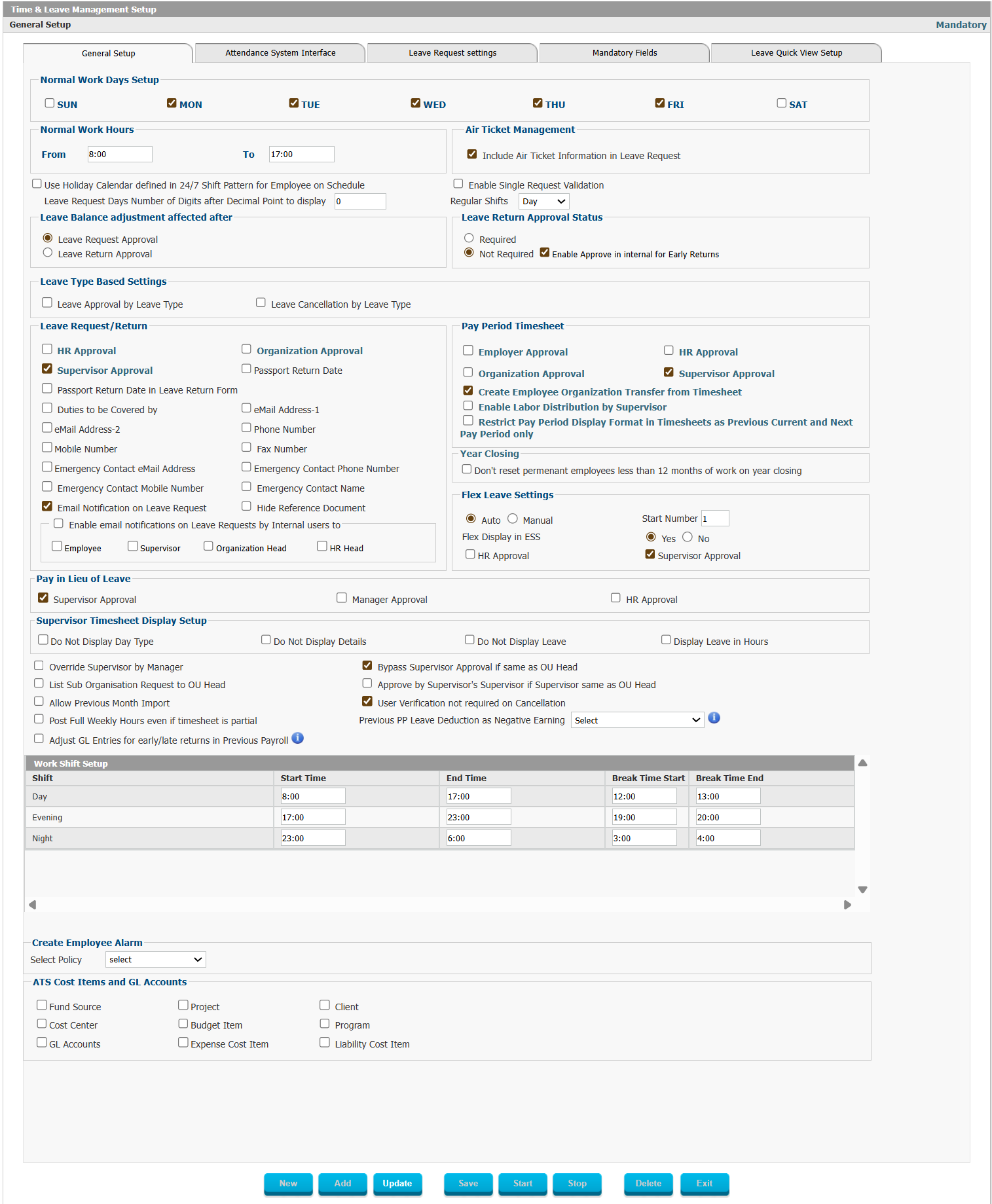Click Work Shift table scroll up arrow
The width and height of the screenshot is (992, 1204).
862,763
